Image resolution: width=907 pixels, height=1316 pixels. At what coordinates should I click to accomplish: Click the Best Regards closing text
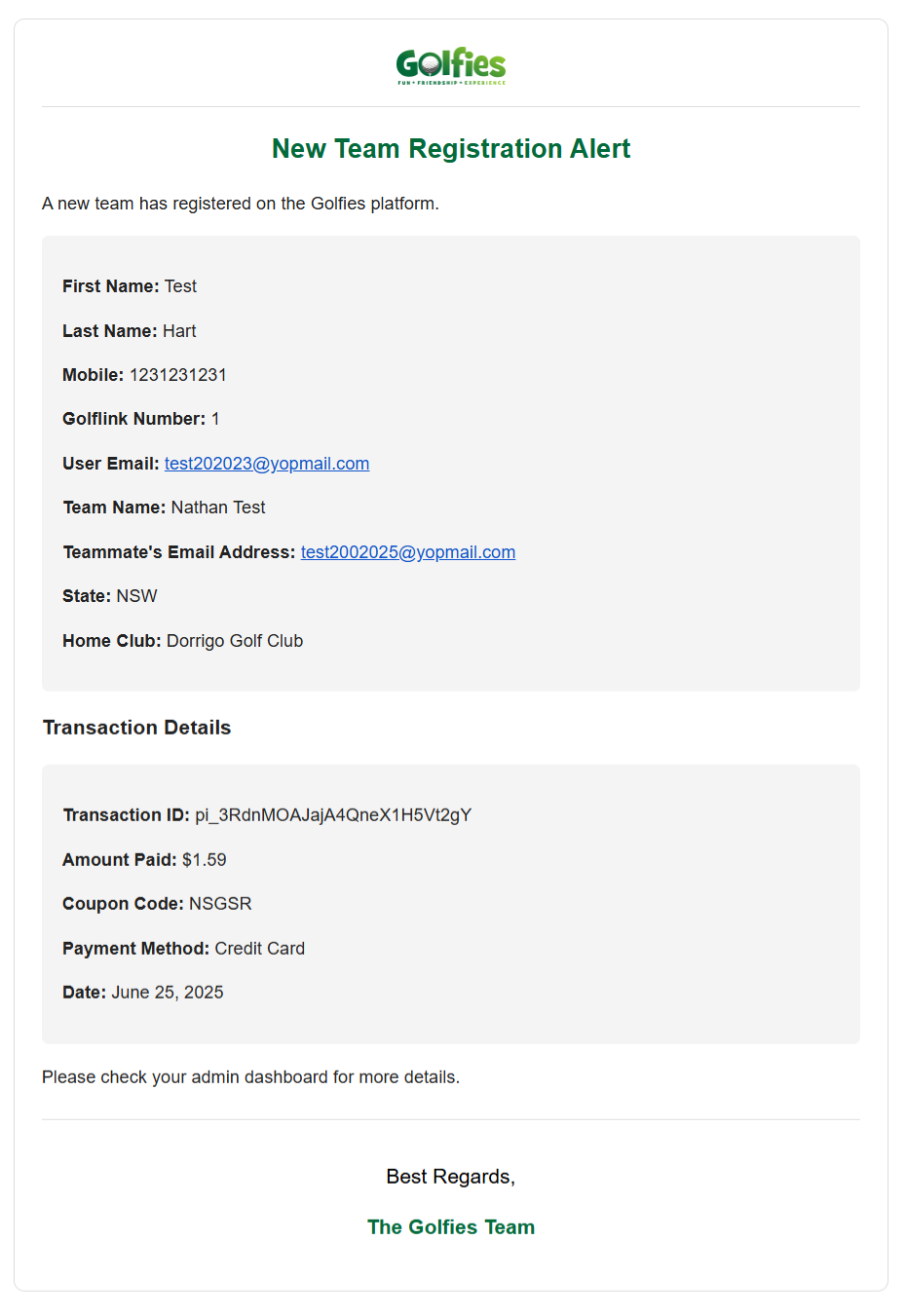pyautogui.click(x=450, y=1177)
